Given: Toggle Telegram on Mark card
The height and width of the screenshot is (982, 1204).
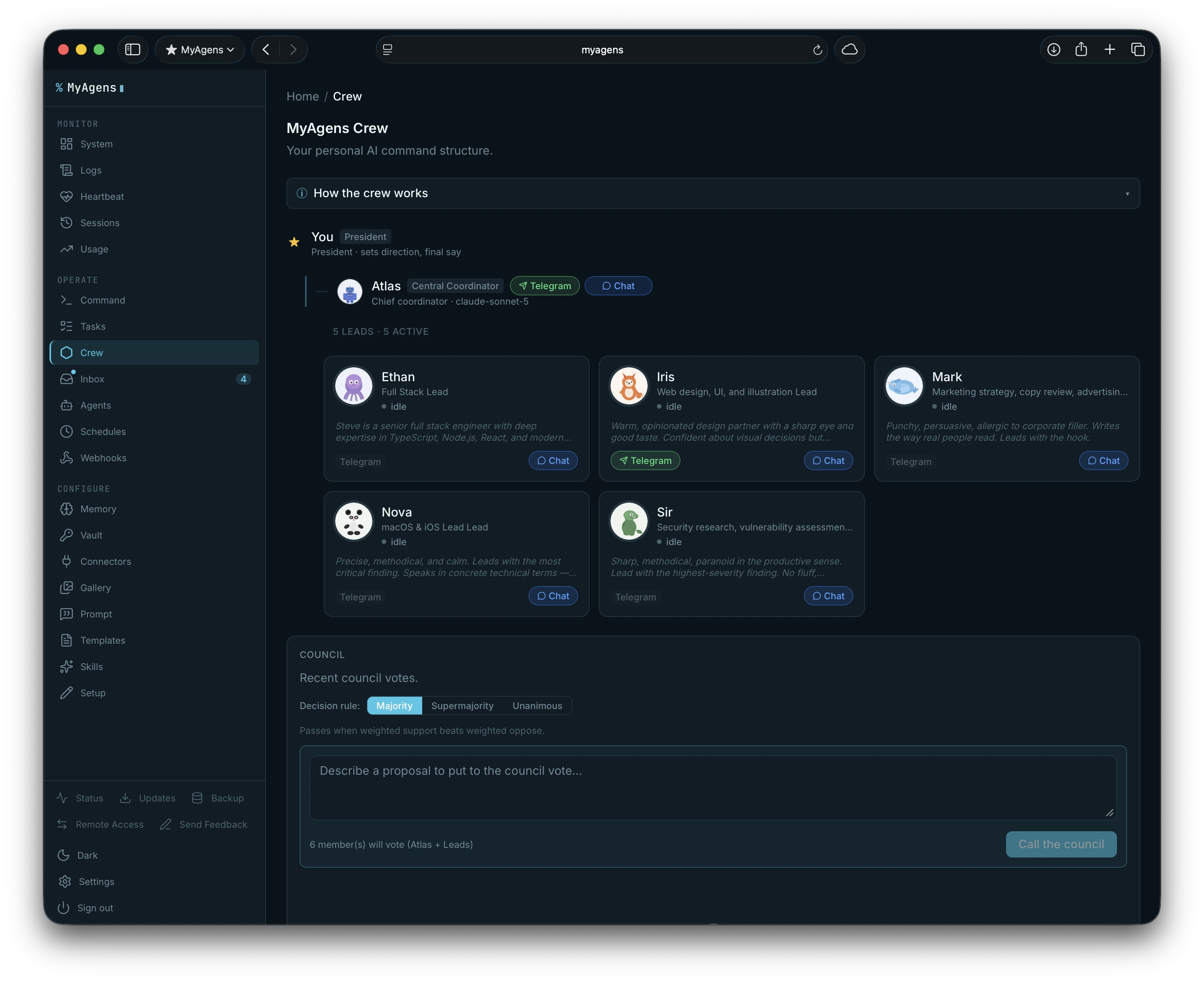Looking at the screenshot, I should 911,462.
